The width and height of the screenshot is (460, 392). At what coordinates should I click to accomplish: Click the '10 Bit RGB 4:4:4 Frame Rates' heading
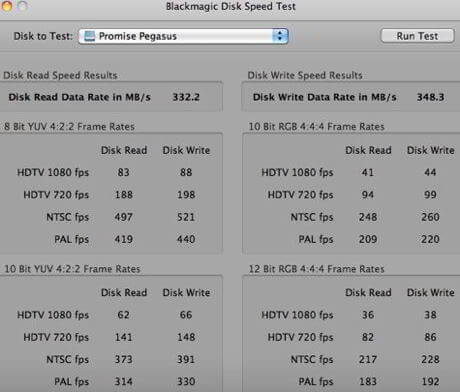[316, 127]
